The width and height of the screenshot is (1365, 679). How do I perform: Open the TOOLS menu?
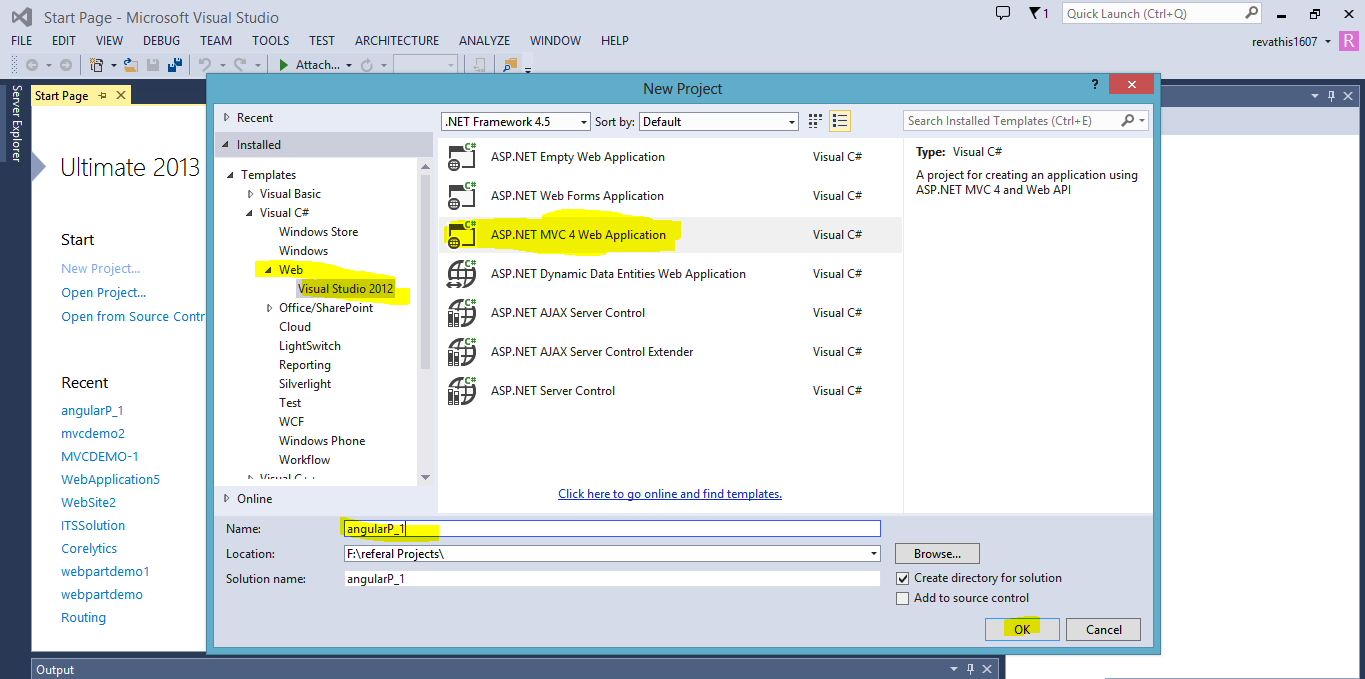pos(270,41)
